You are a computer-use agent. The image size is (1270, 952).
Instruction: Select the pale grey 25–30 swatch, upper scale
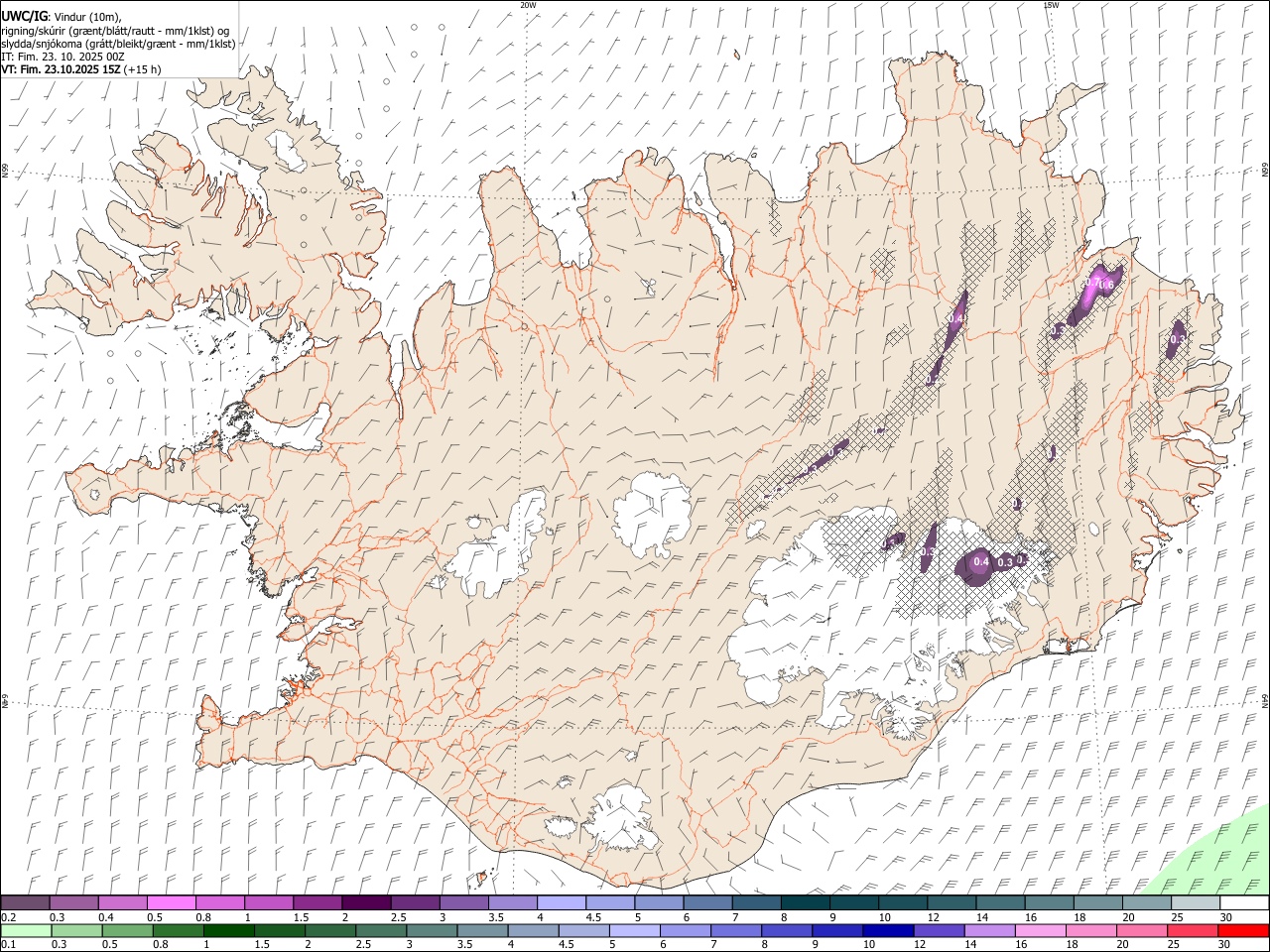pyautogui.click(x=1196, y=902)
